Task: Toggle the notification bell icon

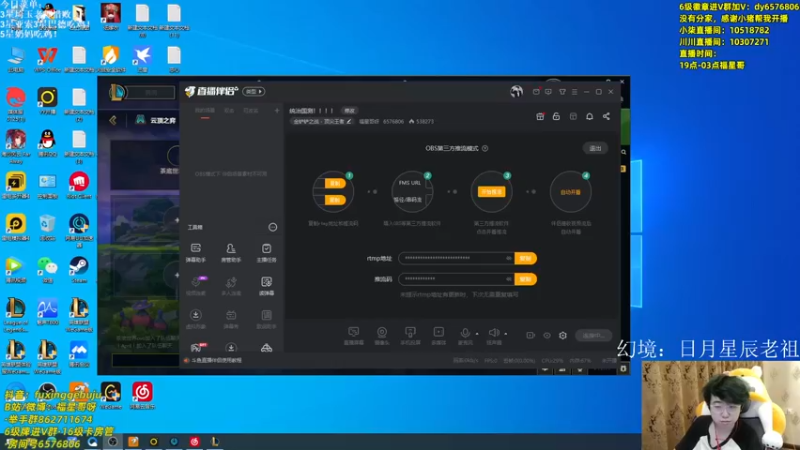Action: (x=589, y=116)
